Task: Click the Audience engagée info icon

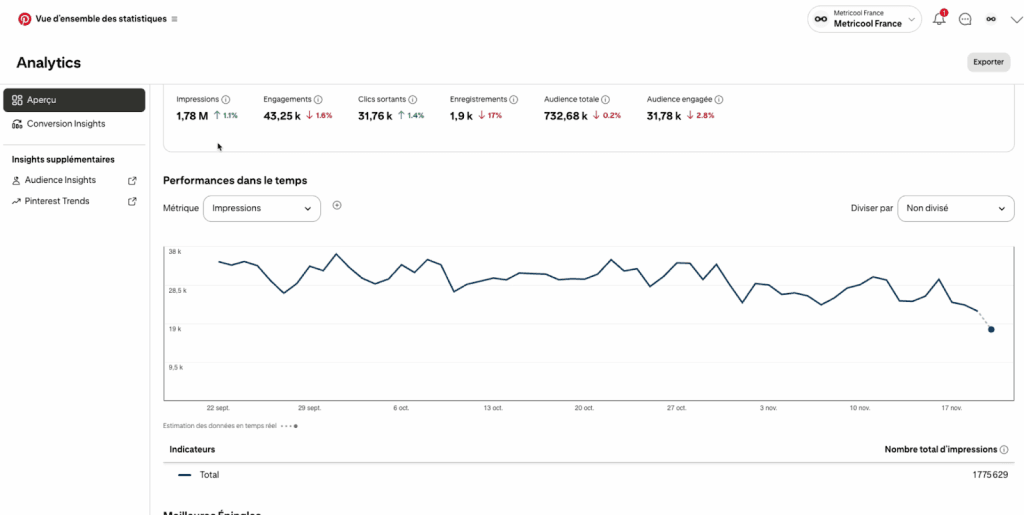Action: [719, 100]
